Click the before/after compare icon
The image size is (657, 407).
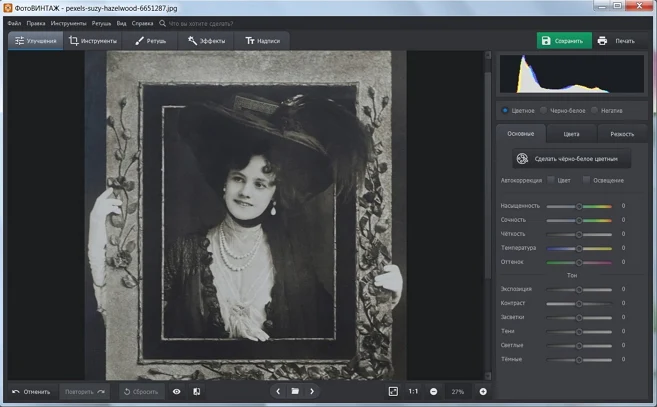point(196,391)
